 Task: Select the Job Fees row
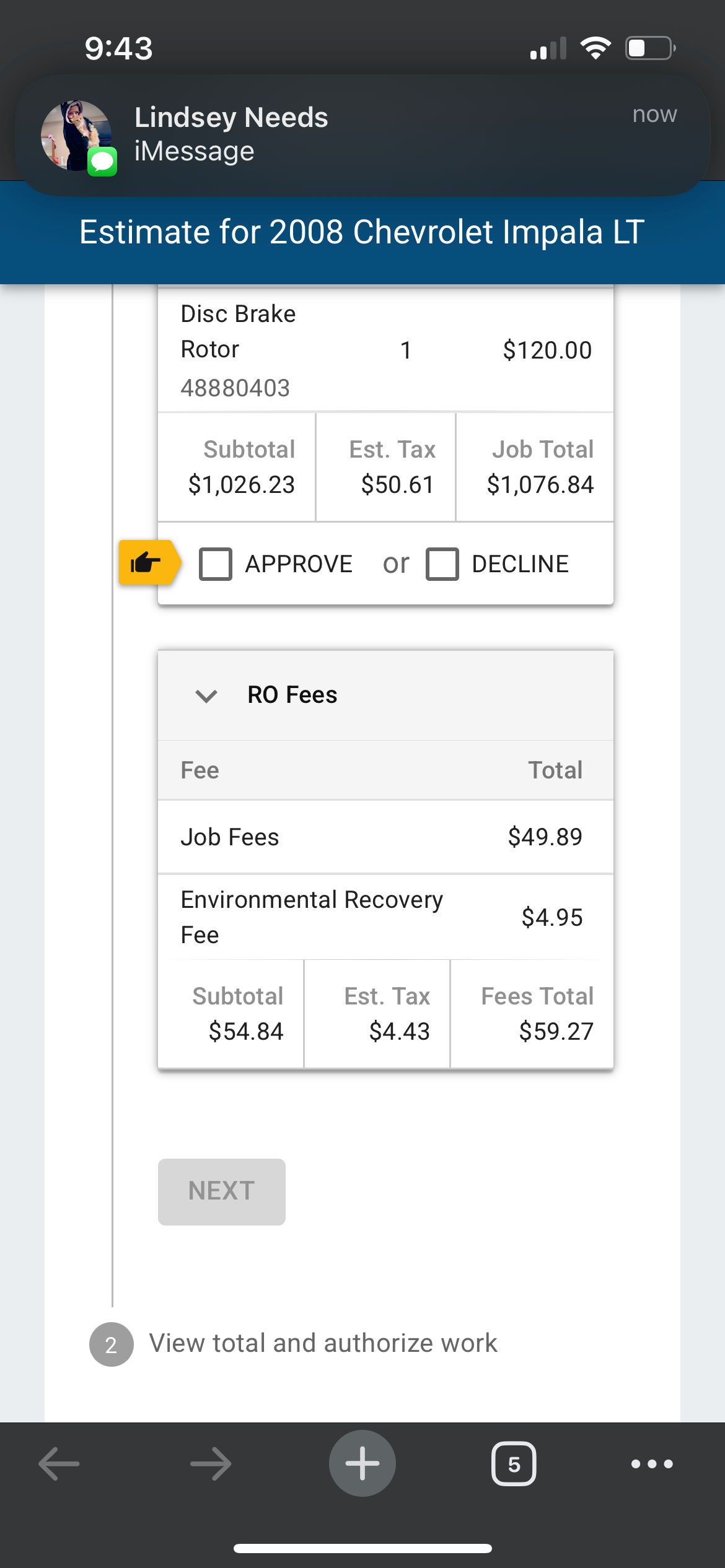click(x=385, y=837)
